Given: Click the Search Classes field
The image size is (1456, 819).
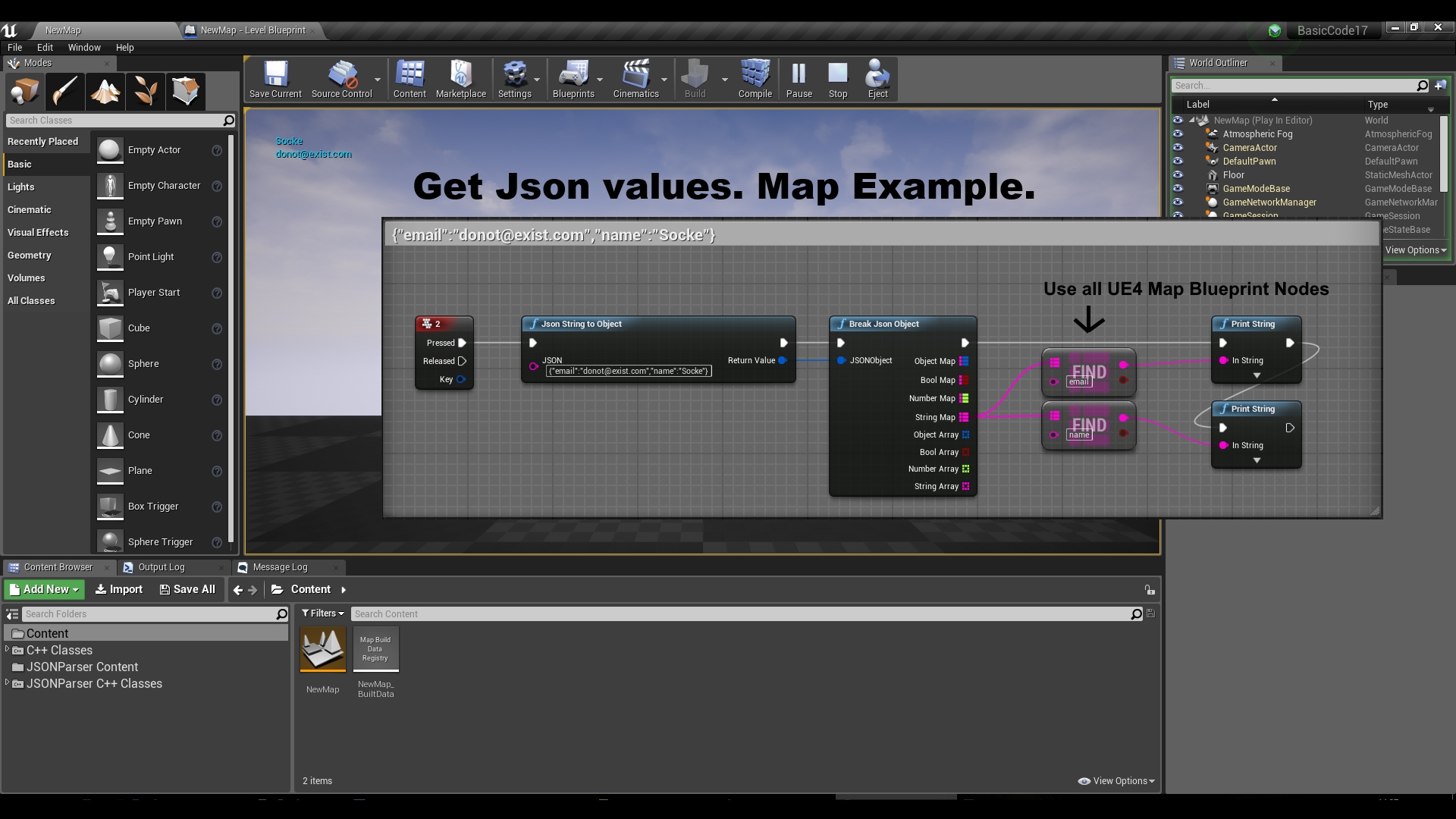Looking at the screenshot, I should point(120,121).
